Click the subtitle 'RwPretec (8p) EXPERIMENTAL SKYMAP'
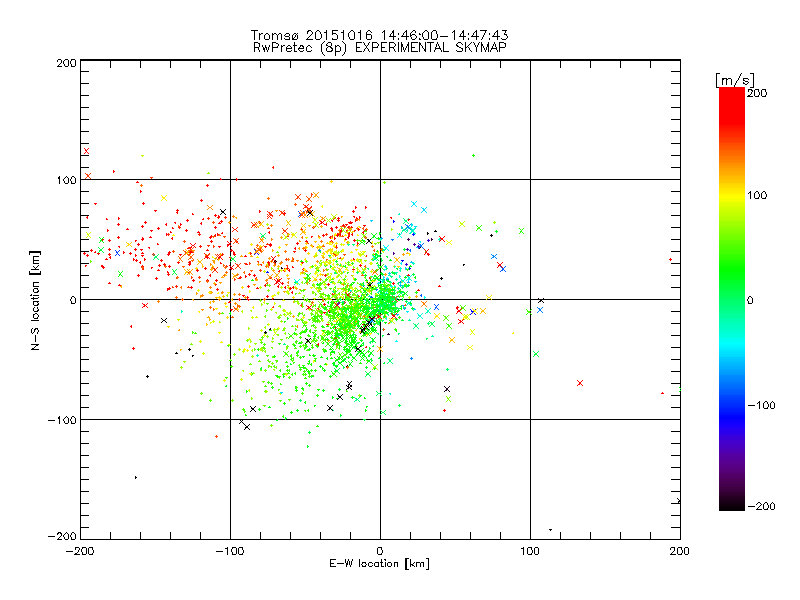The height and width of the screenshot is (600, 800). click(379, 47)
